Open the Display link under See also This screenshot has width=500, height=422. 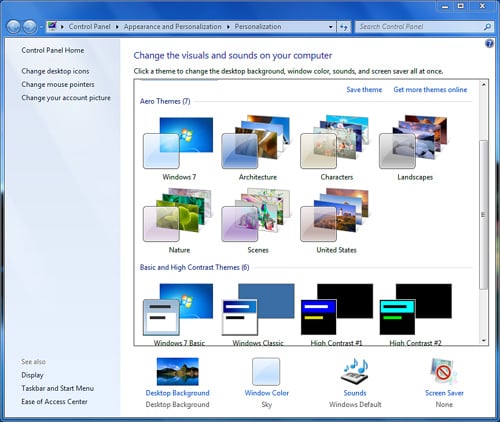point(32,375)
